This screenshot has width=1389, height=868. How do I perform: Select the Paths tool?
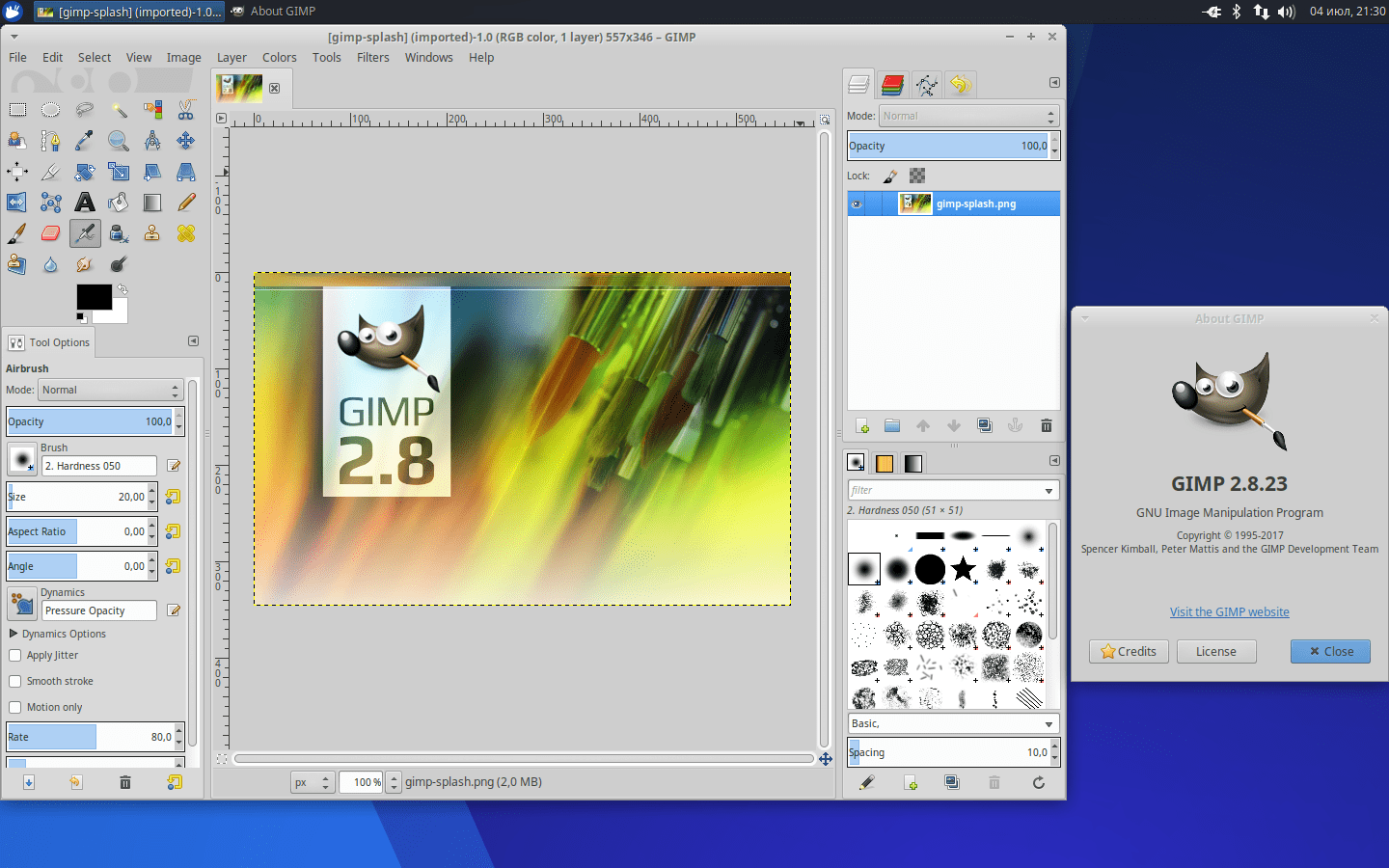coord(51,141)
